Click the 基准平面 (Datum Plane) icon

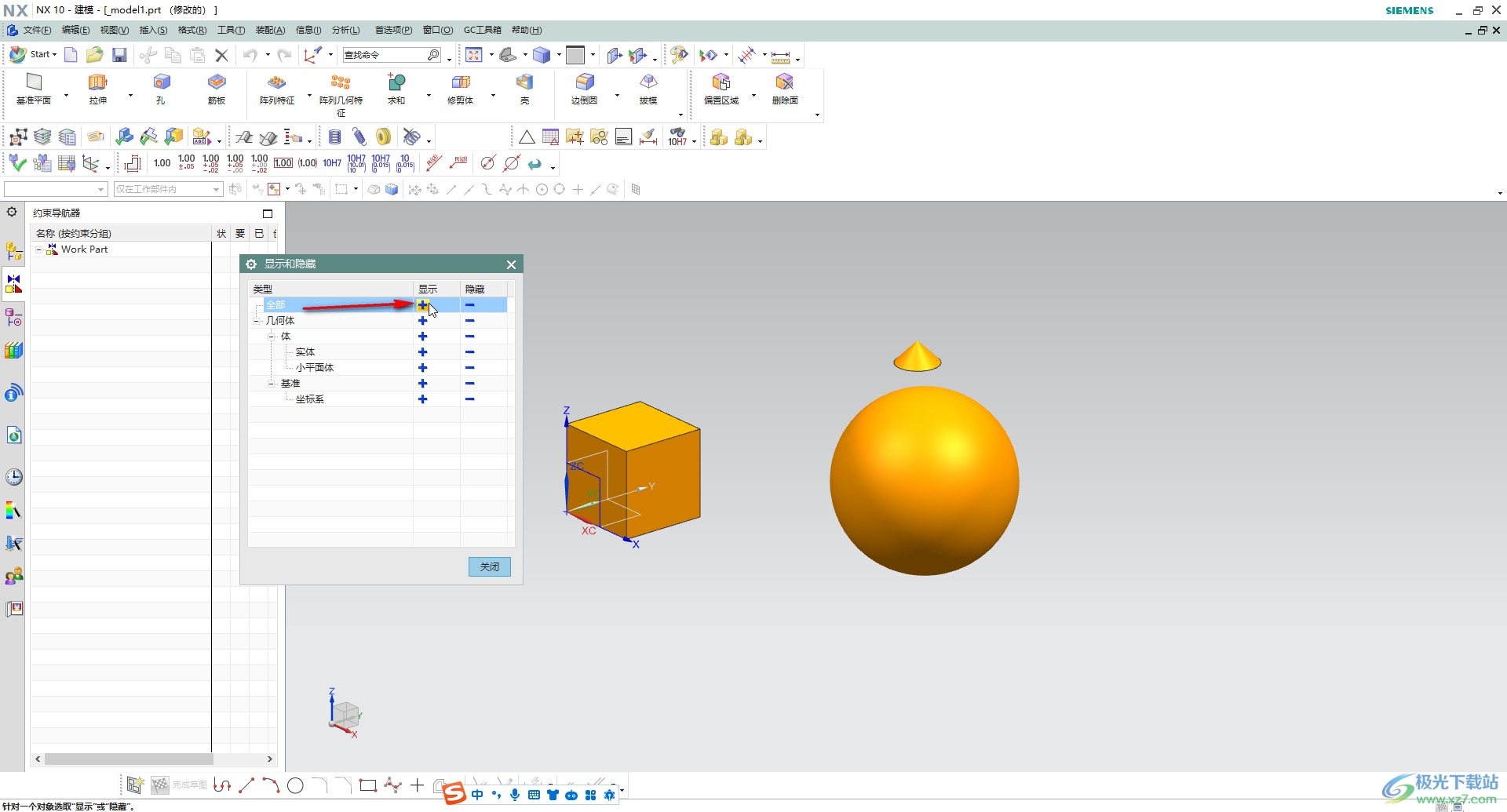[34, 83]
